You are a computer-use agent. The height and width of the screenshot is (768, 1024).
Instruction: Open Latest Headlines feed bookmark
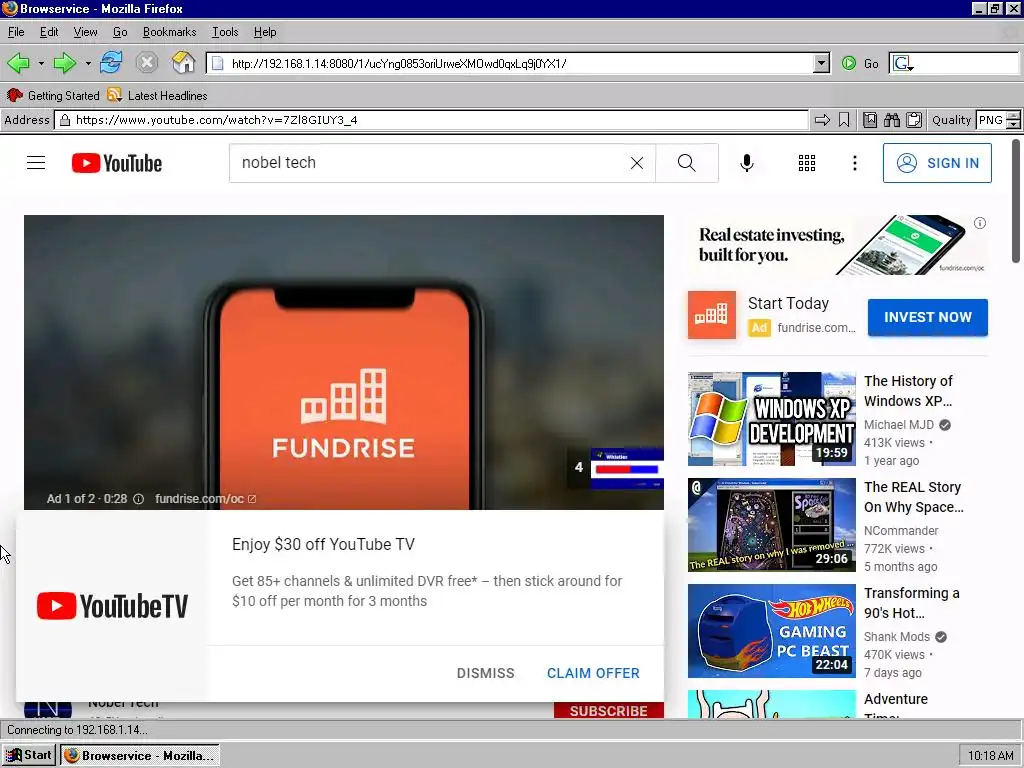tap(157, 95)
